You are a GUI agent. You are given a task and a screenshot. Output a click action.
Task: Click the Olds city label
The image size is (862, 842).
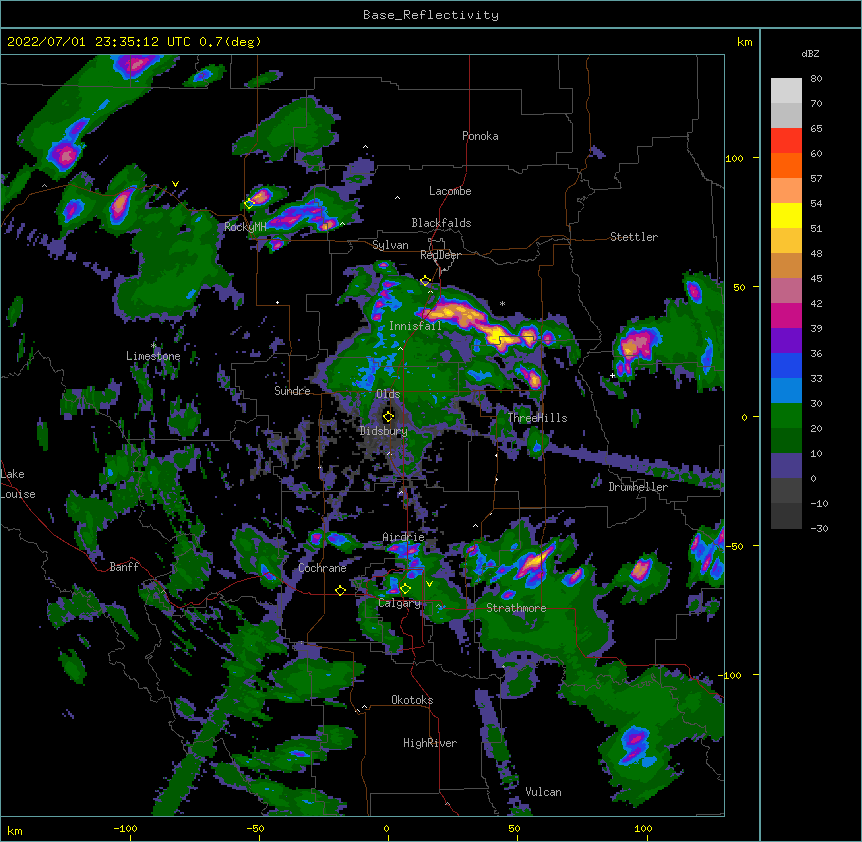(388, 394)
